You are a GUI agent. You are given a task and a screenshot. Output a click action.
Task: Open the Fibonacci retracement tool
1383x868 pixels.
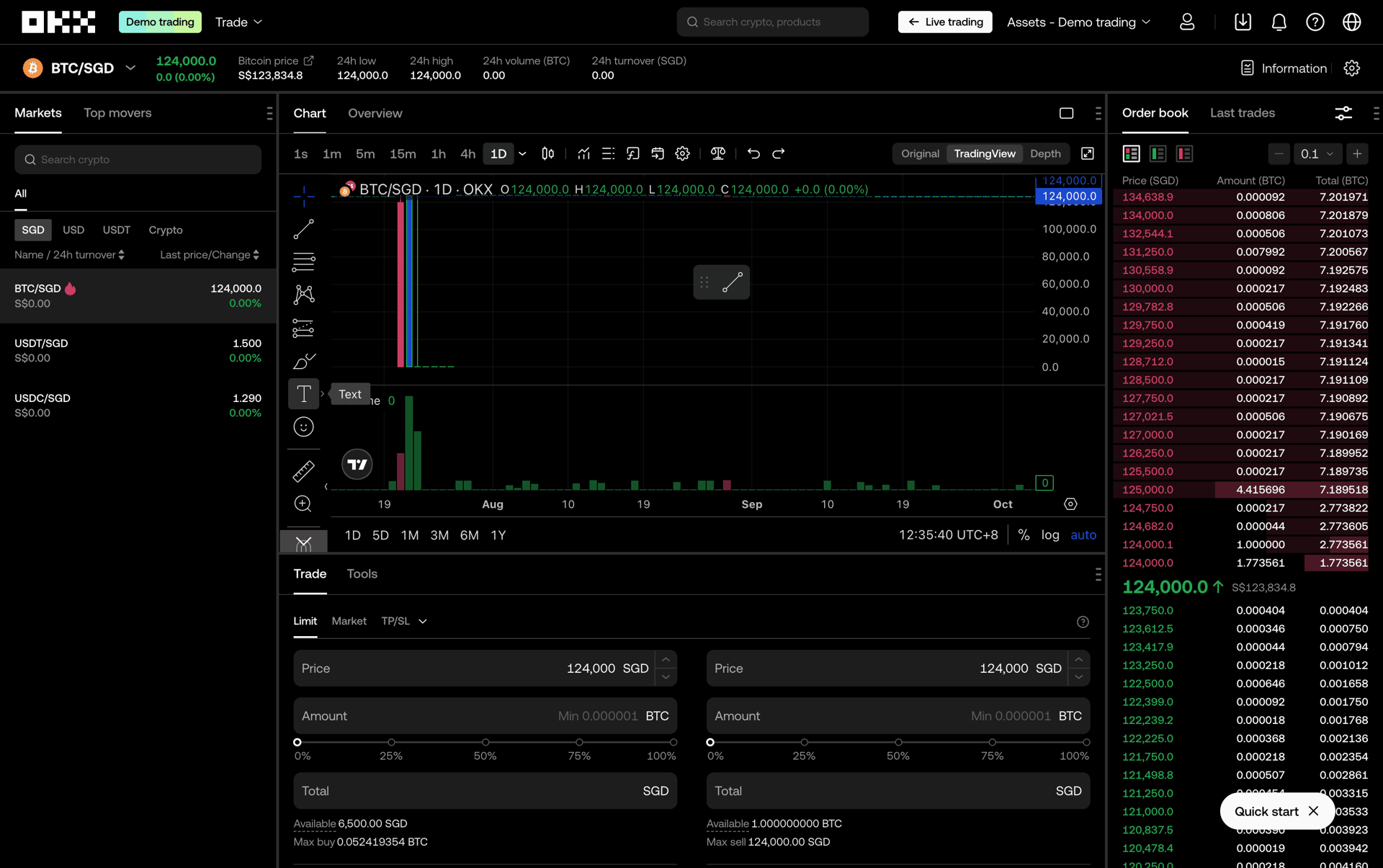(x=303, y=261)
